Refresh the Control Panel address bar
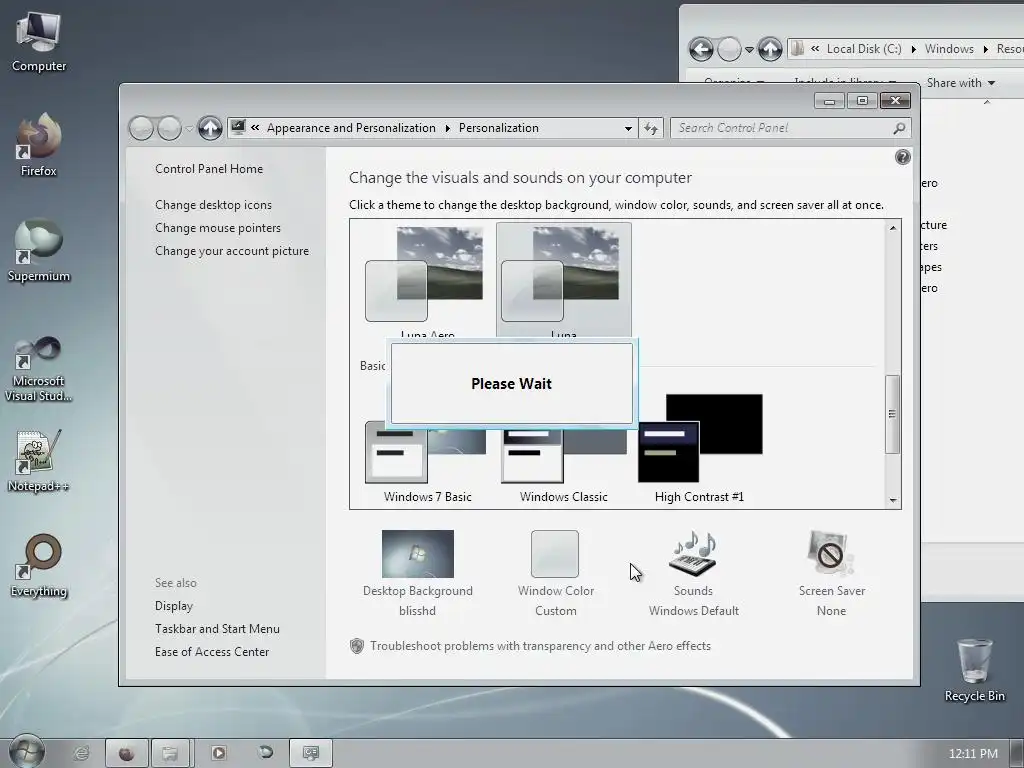This screenshot has height=768, width=1024. tap(651, 128)
